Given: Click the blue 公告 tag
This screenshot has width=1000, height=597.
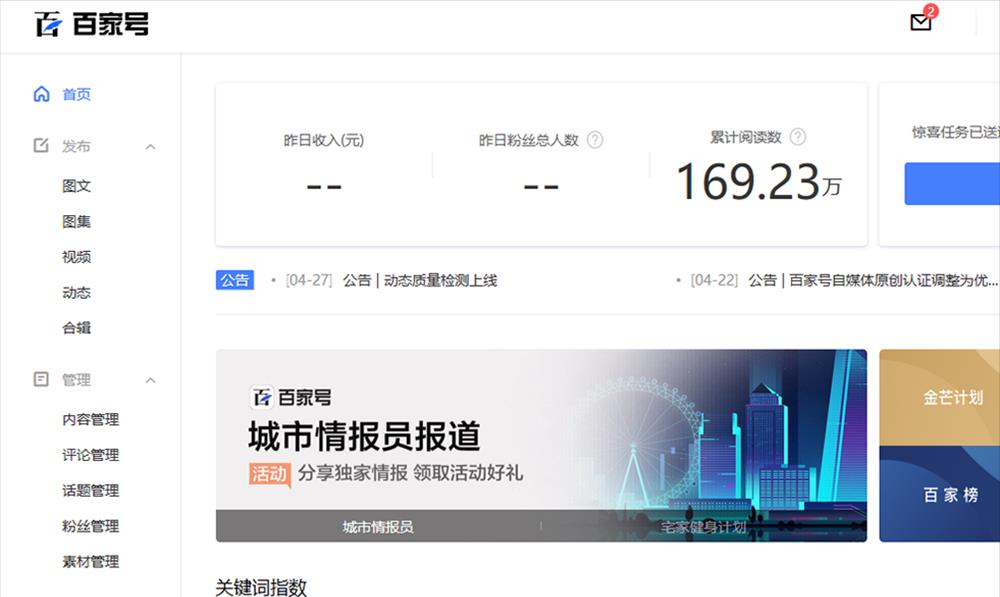Looking at the screenshot, I should click(x=235, y=280).
